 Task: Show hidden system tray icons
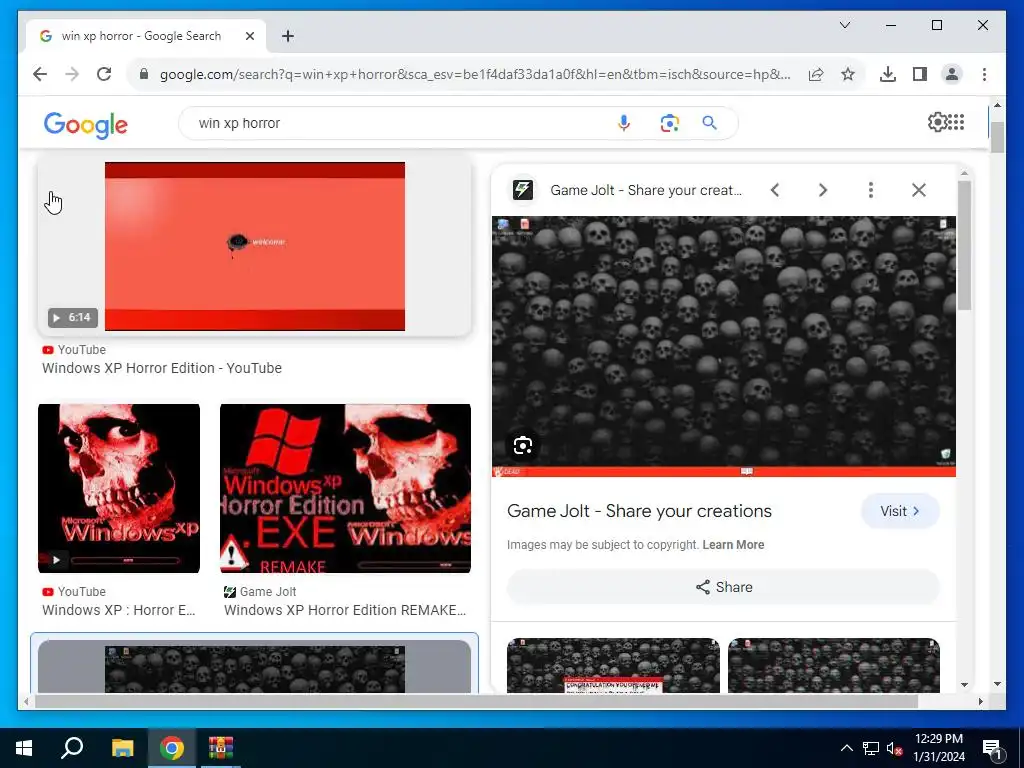point(846,748)
